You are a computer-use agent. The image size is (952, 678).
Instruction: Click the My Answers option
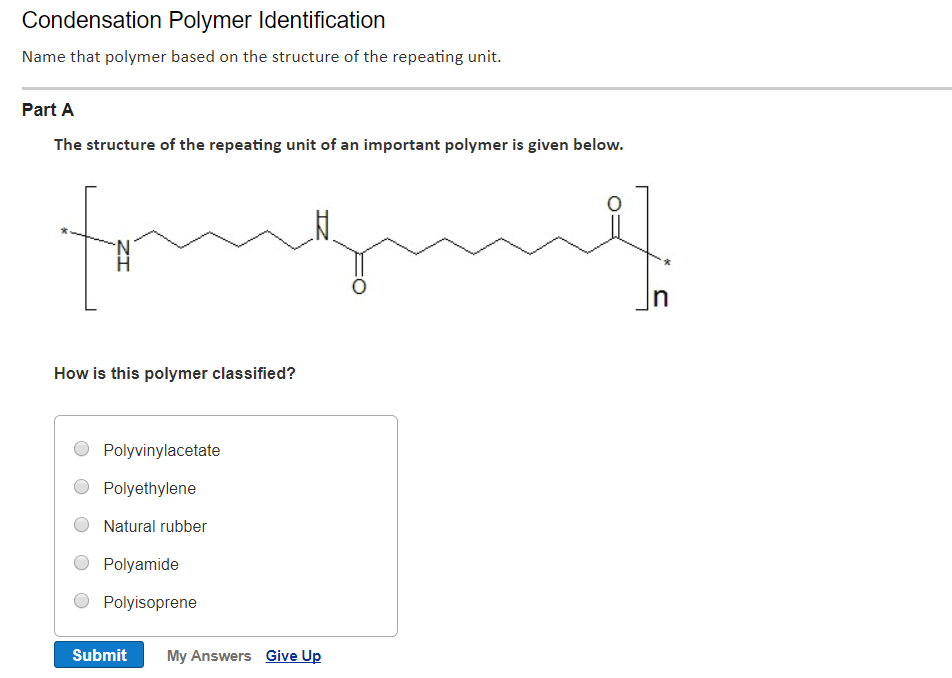(208, 655)
